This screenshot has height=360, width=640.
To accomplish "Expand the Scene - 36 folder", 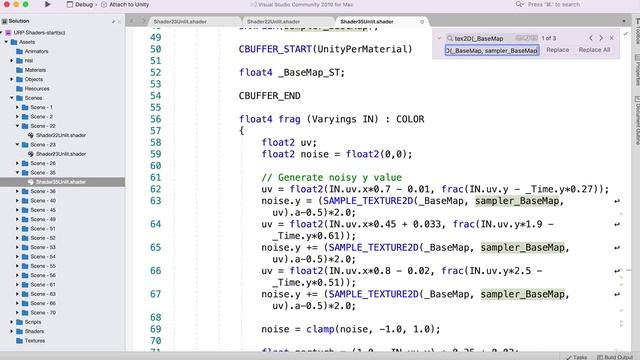I will point(18,191).
